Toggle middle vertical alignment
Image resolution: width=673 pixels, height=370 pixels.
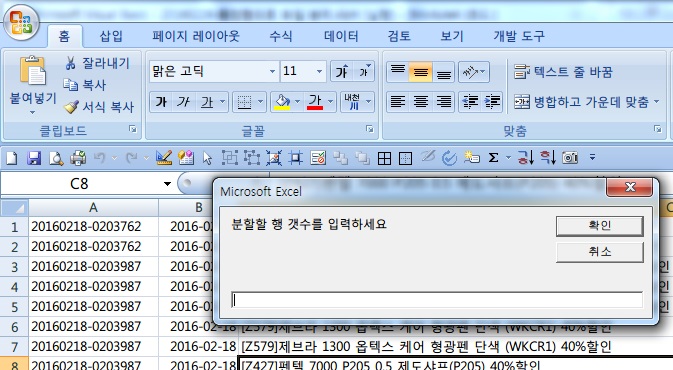point(421,71)
